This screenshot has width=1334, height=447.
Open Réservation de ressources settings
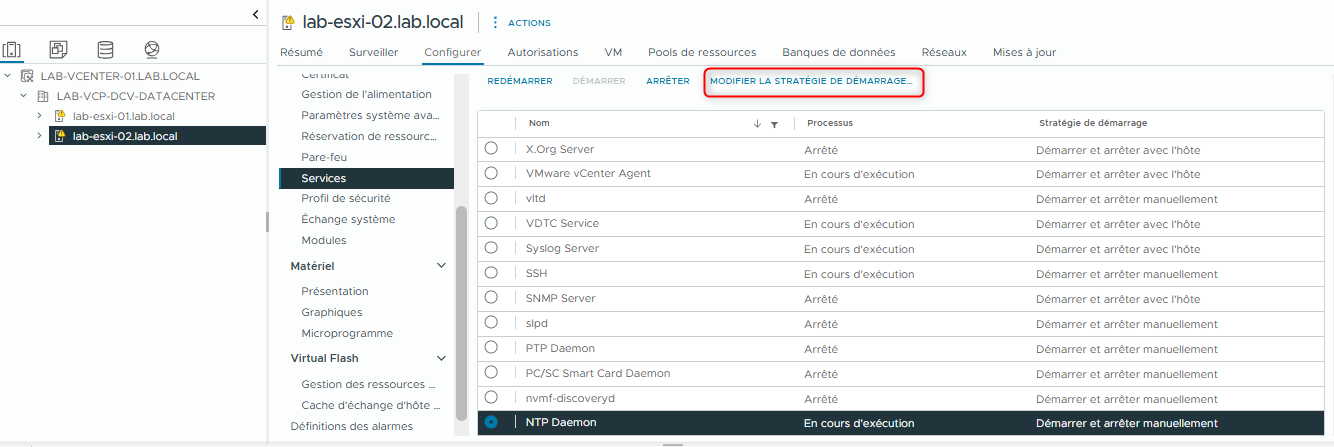pos(370,136)
